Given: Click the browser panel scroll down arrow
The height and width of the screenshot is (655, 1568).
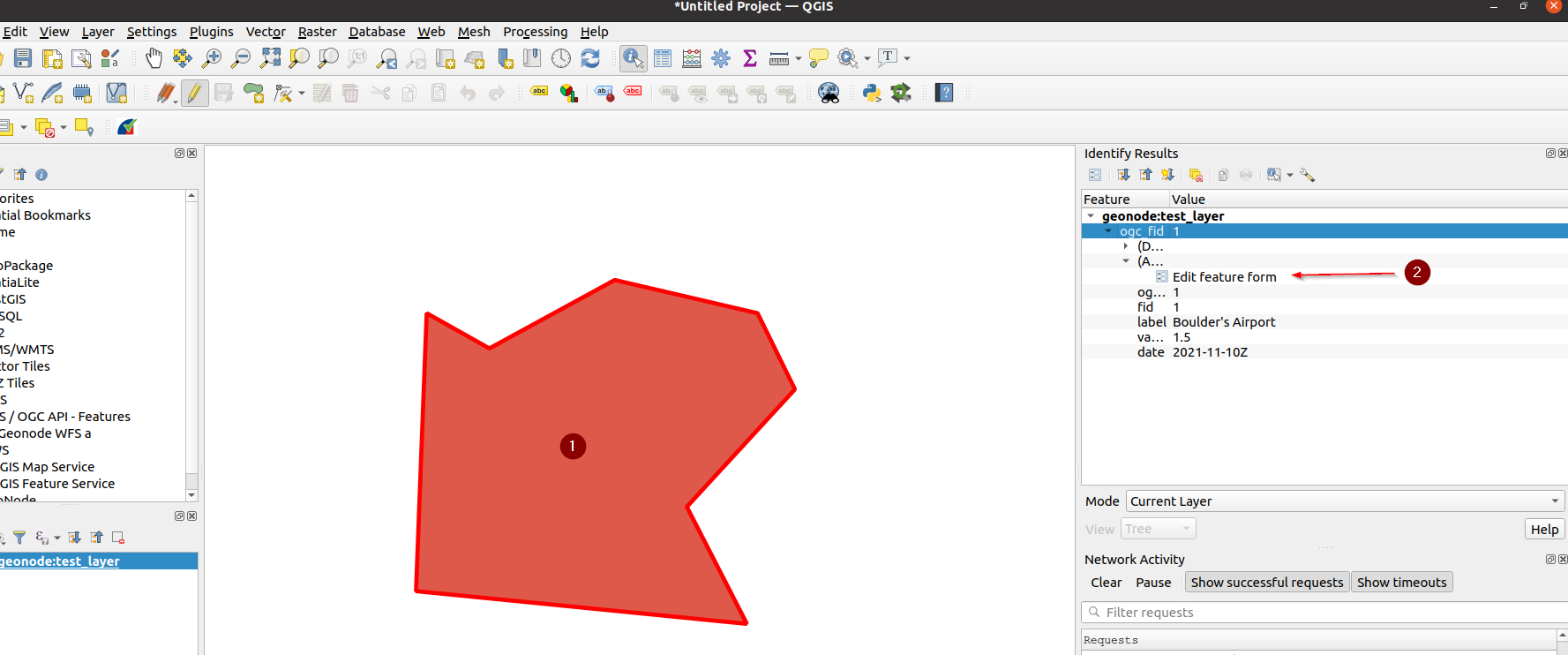Looking at the screenshot, I should tap(191, 495).
